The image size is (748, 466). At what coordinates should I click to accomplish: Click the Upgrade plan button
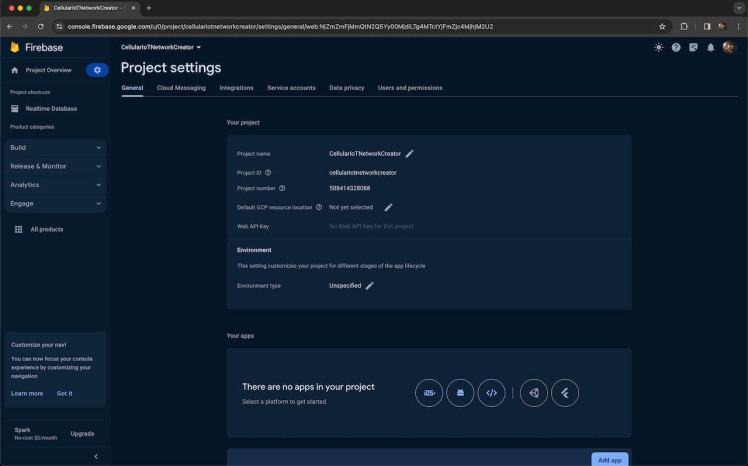82,434
